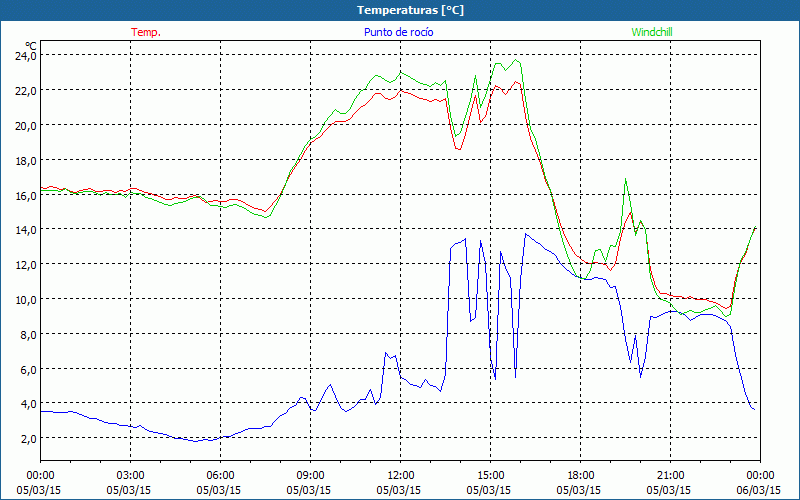Click the 22,0 y-axis value
800x500 pixels.
coord(26,90)
